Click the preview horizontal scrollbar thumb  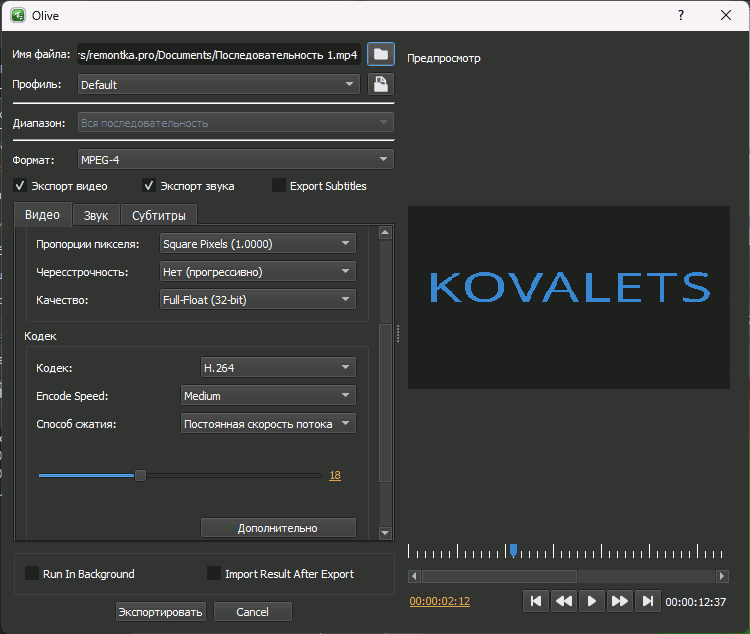[499, 576]
